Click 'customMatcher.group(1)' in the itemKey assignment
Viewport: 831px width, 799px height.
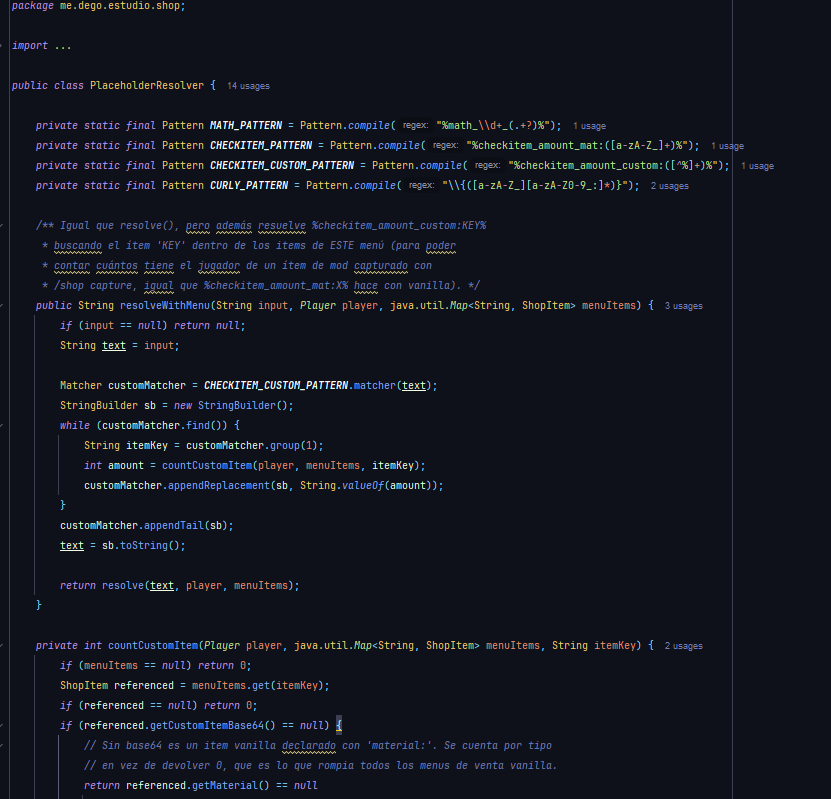252,446
